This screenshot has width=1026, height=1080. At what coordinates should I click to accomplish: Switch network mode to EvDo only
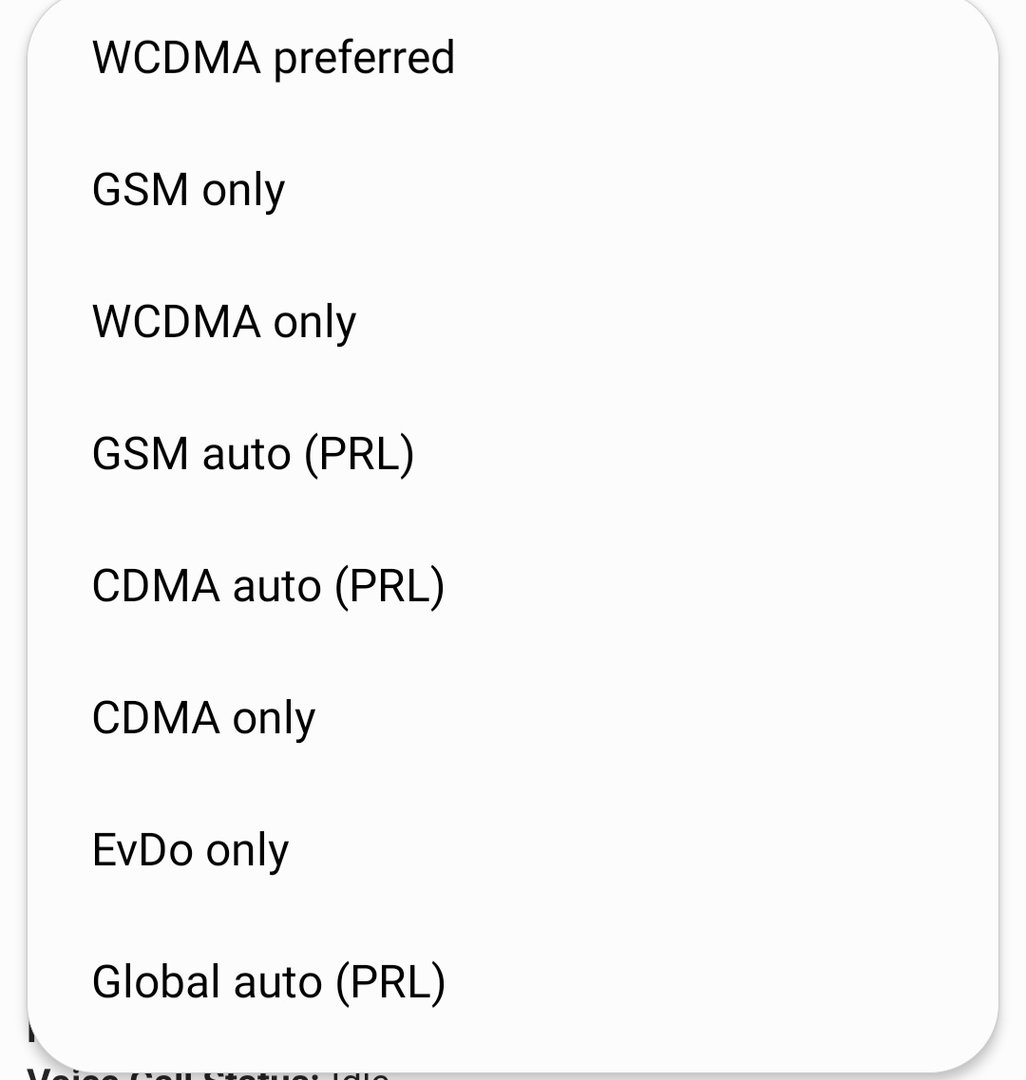tap(513, 849)
